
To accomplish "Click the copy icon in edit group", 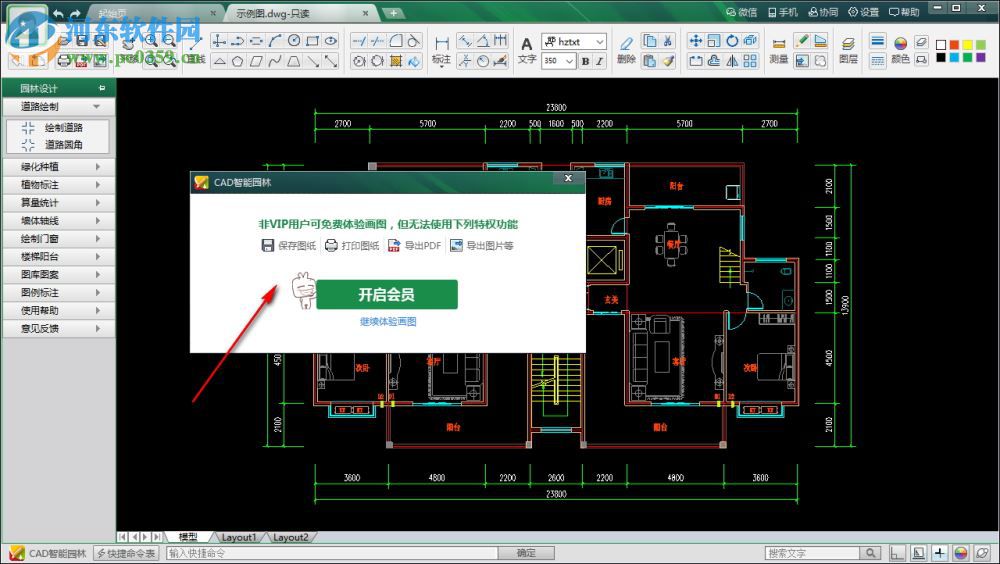I will click(650, 41).
